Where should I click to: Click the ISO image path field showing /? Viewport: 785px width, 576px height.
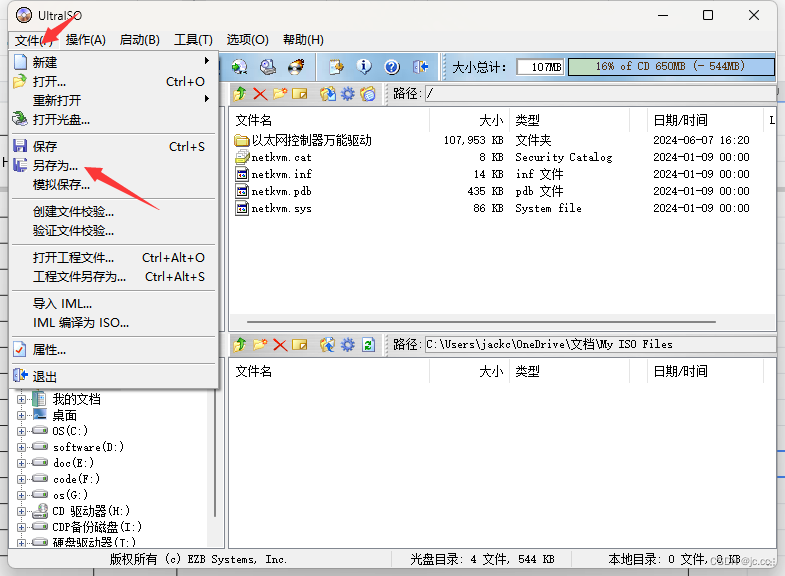[600, 94]
